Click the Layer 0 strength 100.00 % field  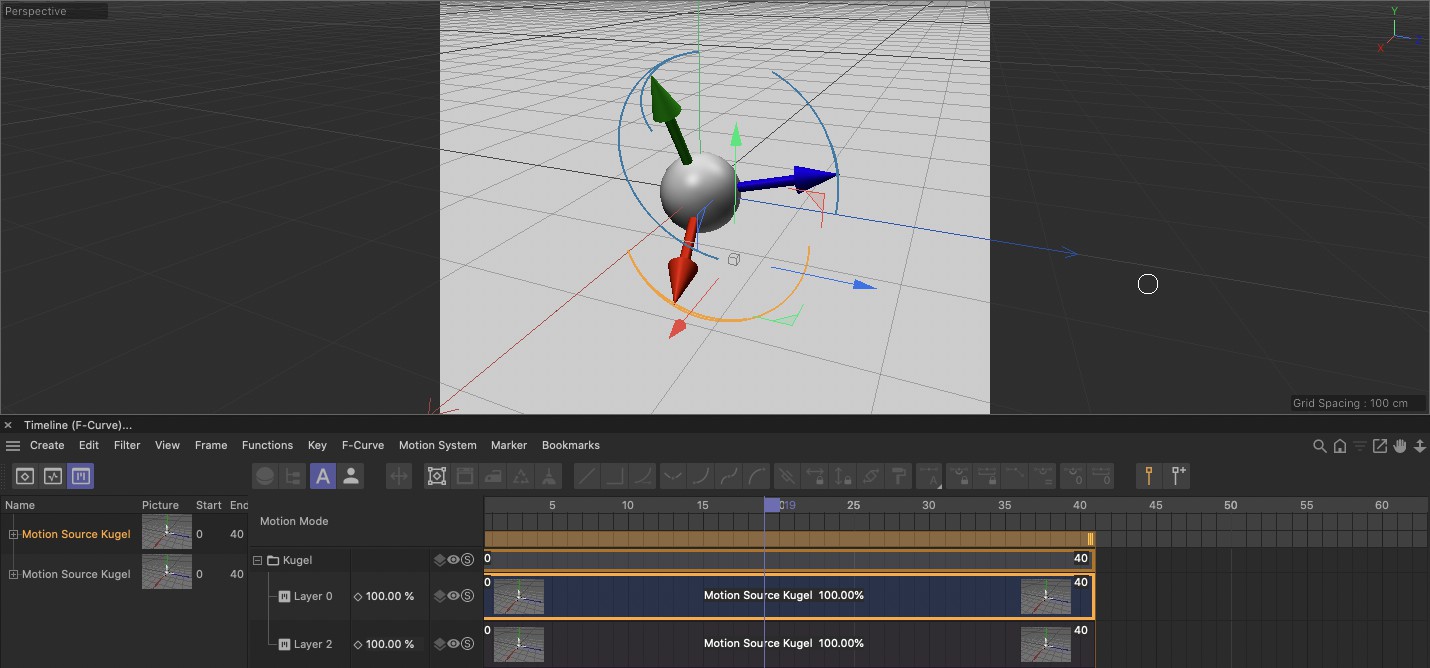[389, 596]
